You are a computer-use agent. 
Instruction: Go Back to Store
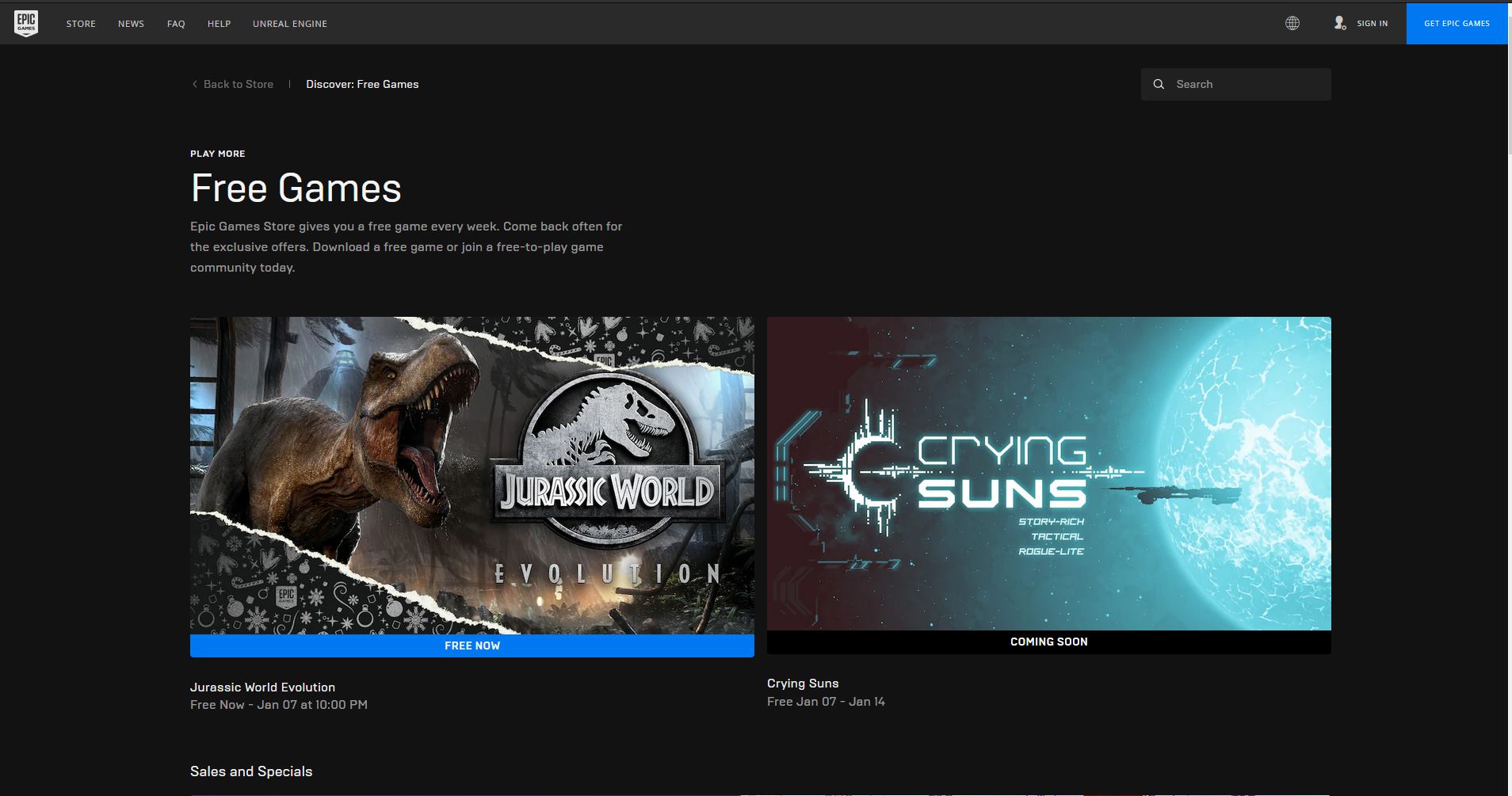[238, 84]
